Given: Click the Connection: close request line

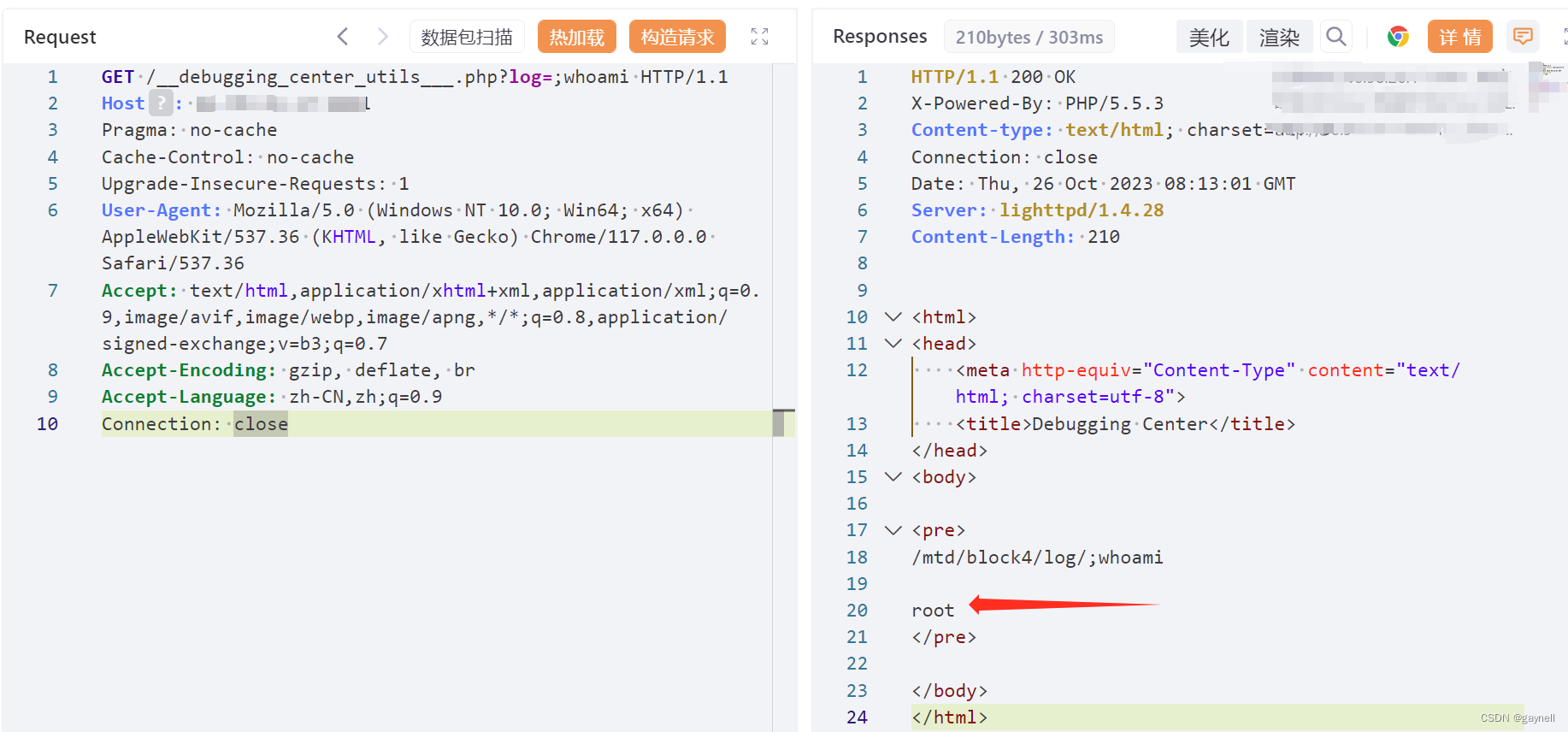Looking at the screenshot, I should tap(195, 424).
